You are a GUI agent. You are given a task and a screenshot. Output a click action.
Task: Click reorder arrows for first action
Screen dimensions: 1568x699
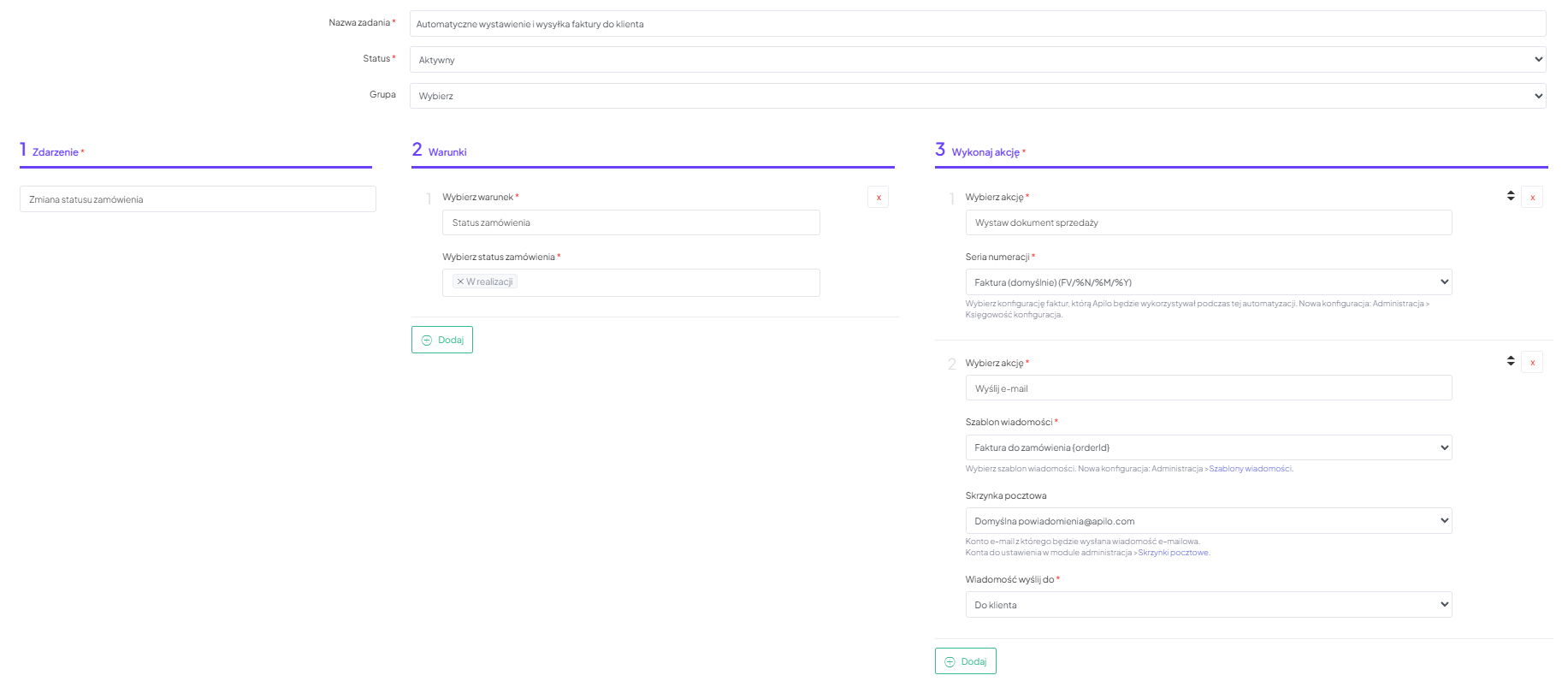tap(1510, 196)
